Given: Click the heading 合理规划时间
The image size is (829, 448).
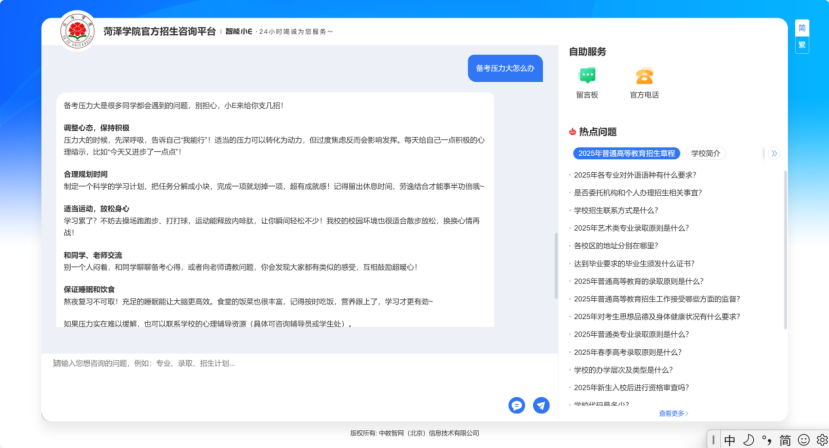Looking at the screenshot, I should tap(86, 174).
